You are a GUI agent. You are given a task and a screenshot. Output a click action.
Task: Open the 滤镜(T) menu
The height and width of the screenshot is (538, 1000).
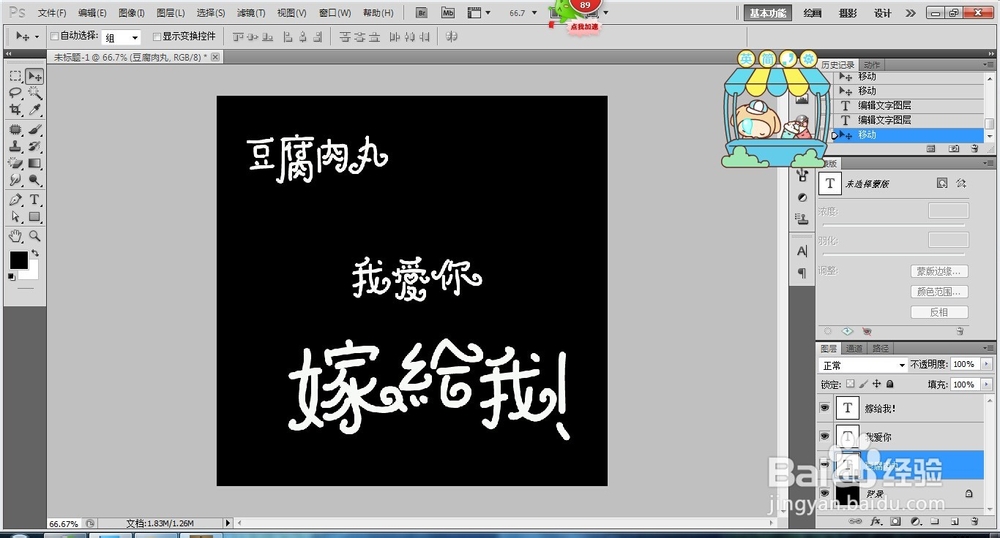tap(251, 13)
